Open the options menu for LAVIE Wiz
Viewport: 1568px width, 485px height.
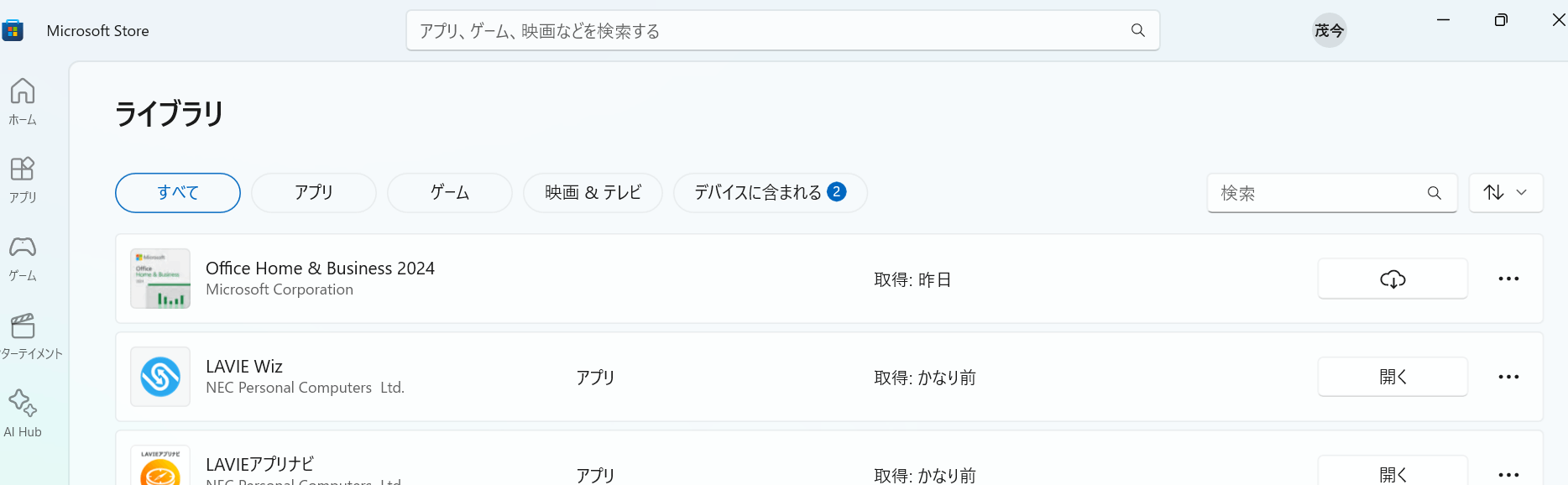1508,376
